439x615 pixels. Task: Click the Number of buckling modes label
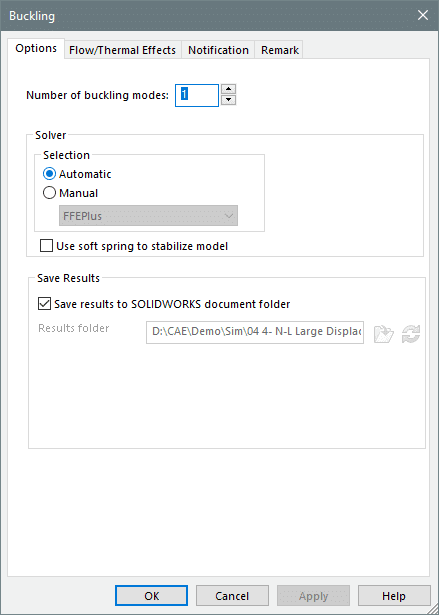tap(97, 95)
